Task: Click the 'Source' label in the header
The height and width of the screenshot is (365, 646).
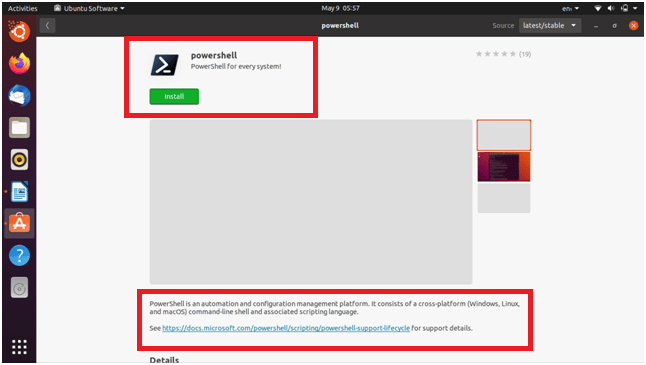Action: [503, 26]
